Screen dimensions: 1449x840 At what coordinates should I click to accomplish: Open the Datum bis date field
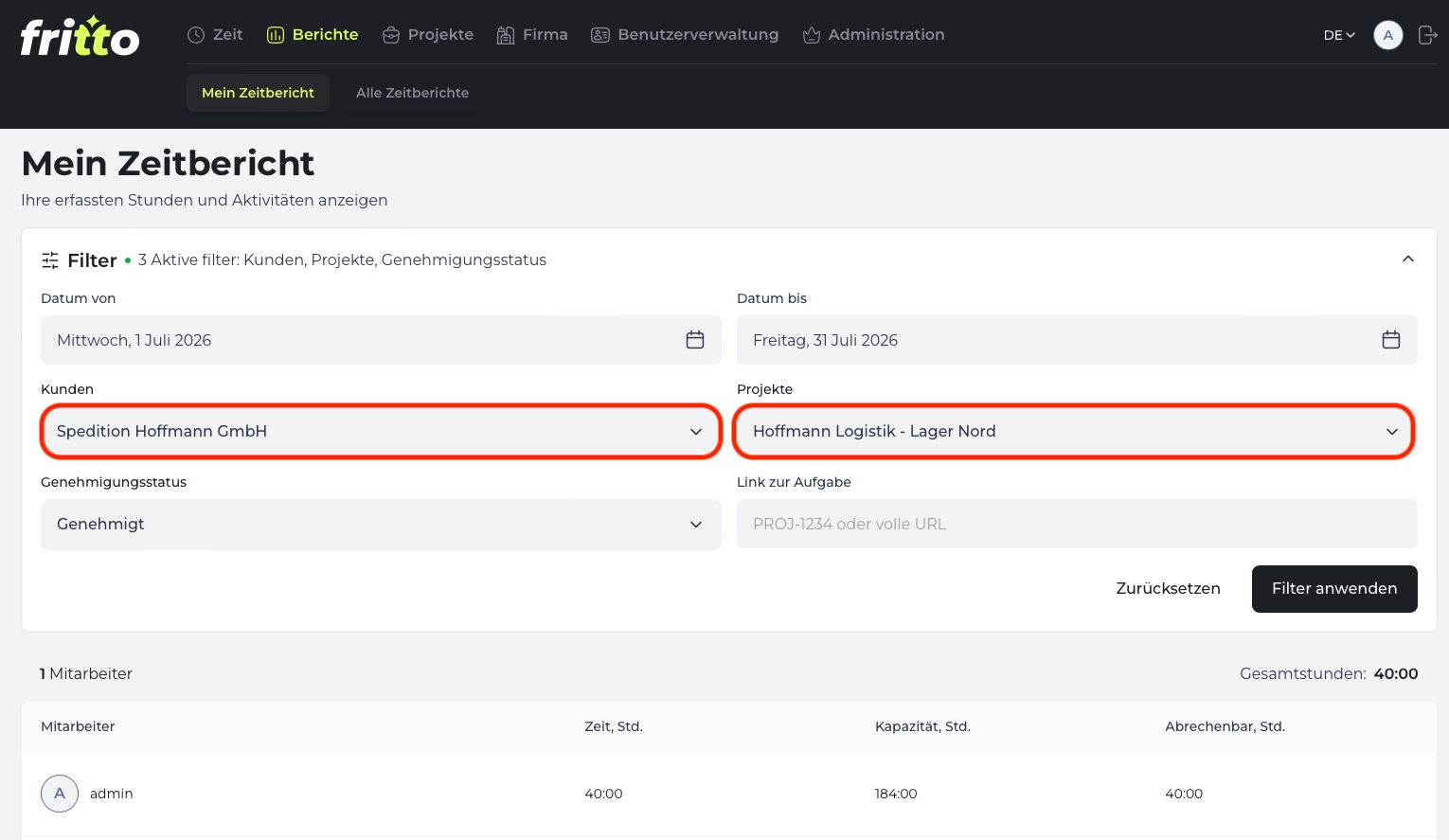point(1077,340)
